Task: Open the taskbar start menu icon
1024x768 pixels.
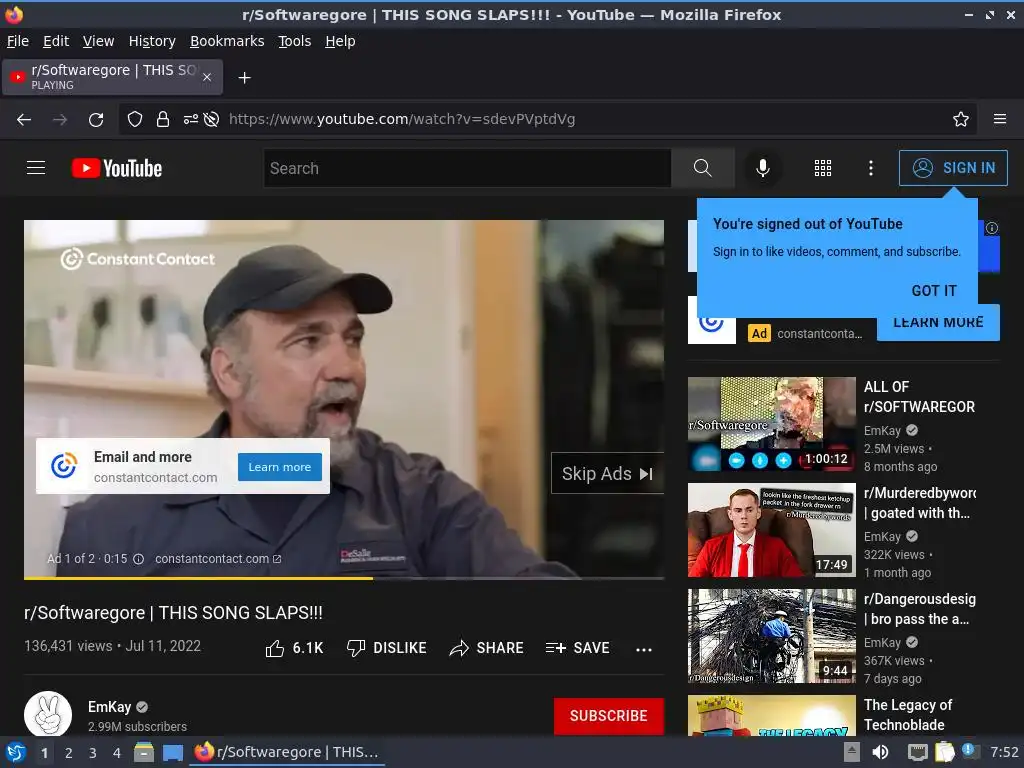Action: coord(16,752)
